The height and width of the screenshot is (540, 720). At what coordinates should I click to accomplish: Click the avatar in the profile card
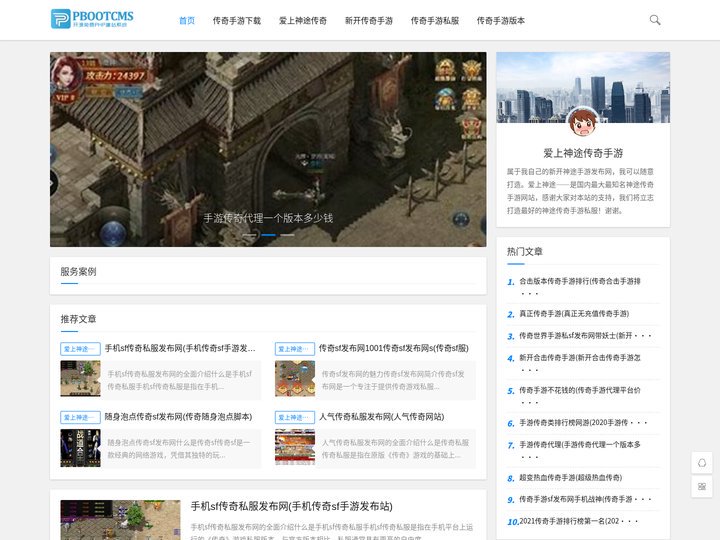tap(583, 123)
